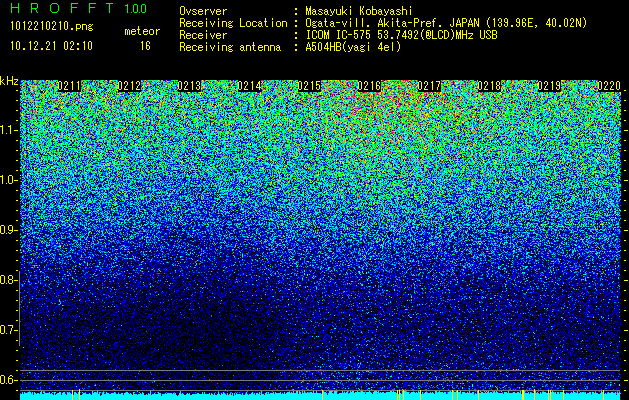Screen dimensions: 629x400
Task: Click the kHz axis unit label
Action: [x=9, y=81]
